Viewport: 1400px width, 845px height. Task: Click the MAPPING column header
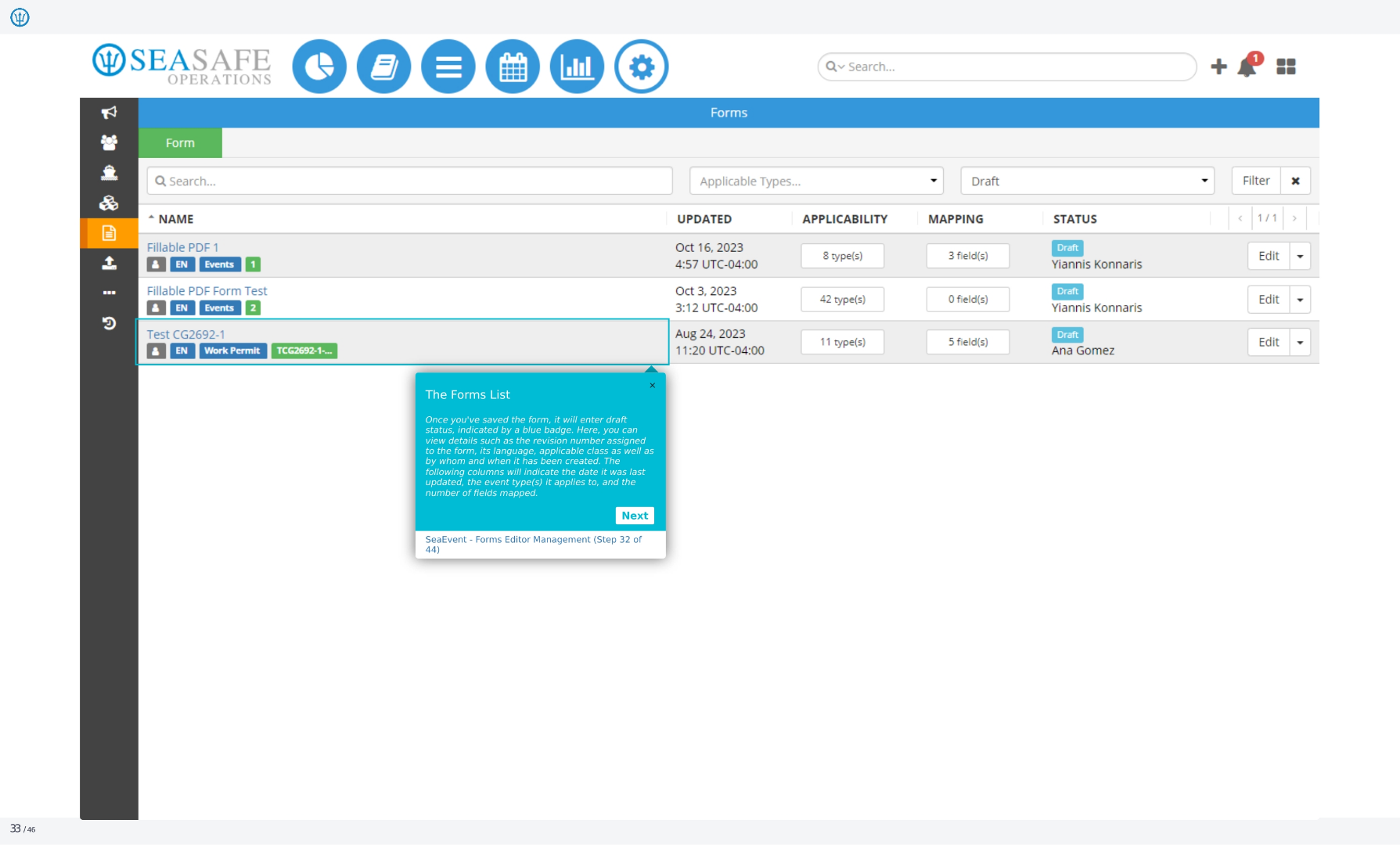pyautogui.click(x=956, y=219)
